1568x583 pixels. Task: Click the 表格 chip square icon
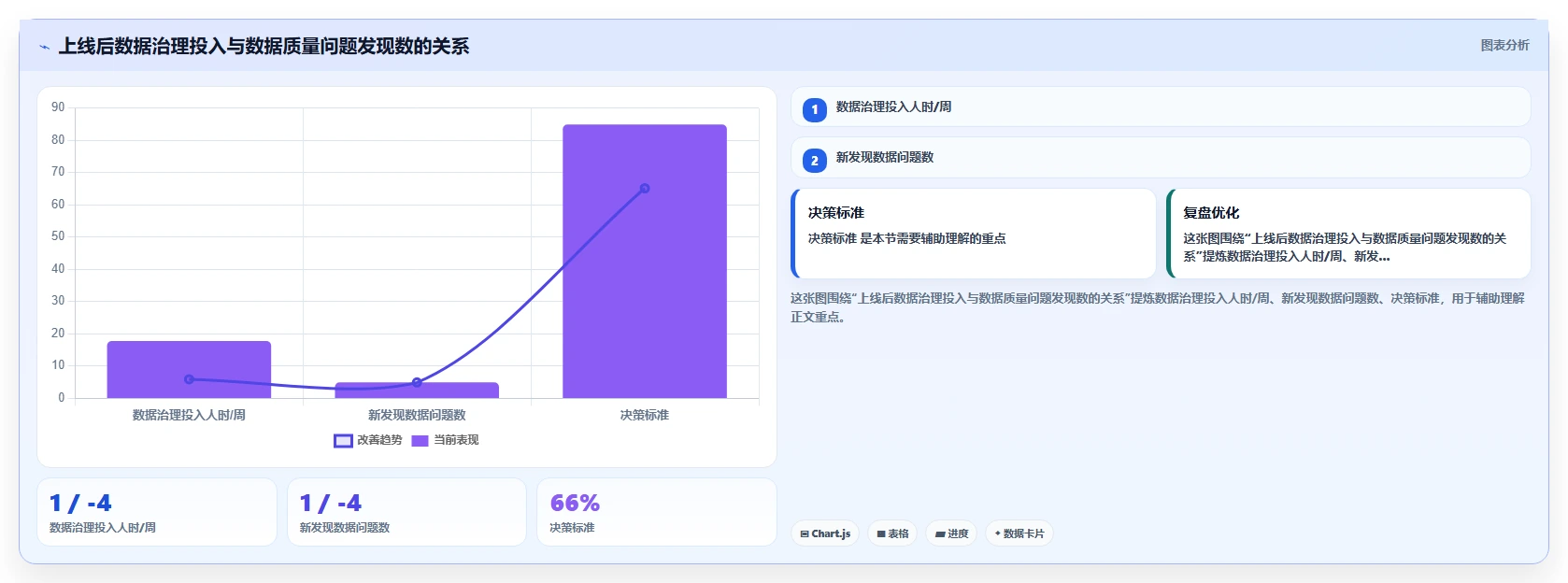(x=881, y=534)
